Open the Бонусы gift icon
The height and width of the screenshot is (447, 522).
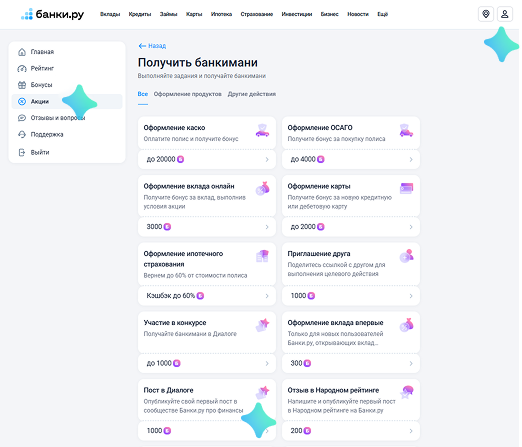point(22,85)
